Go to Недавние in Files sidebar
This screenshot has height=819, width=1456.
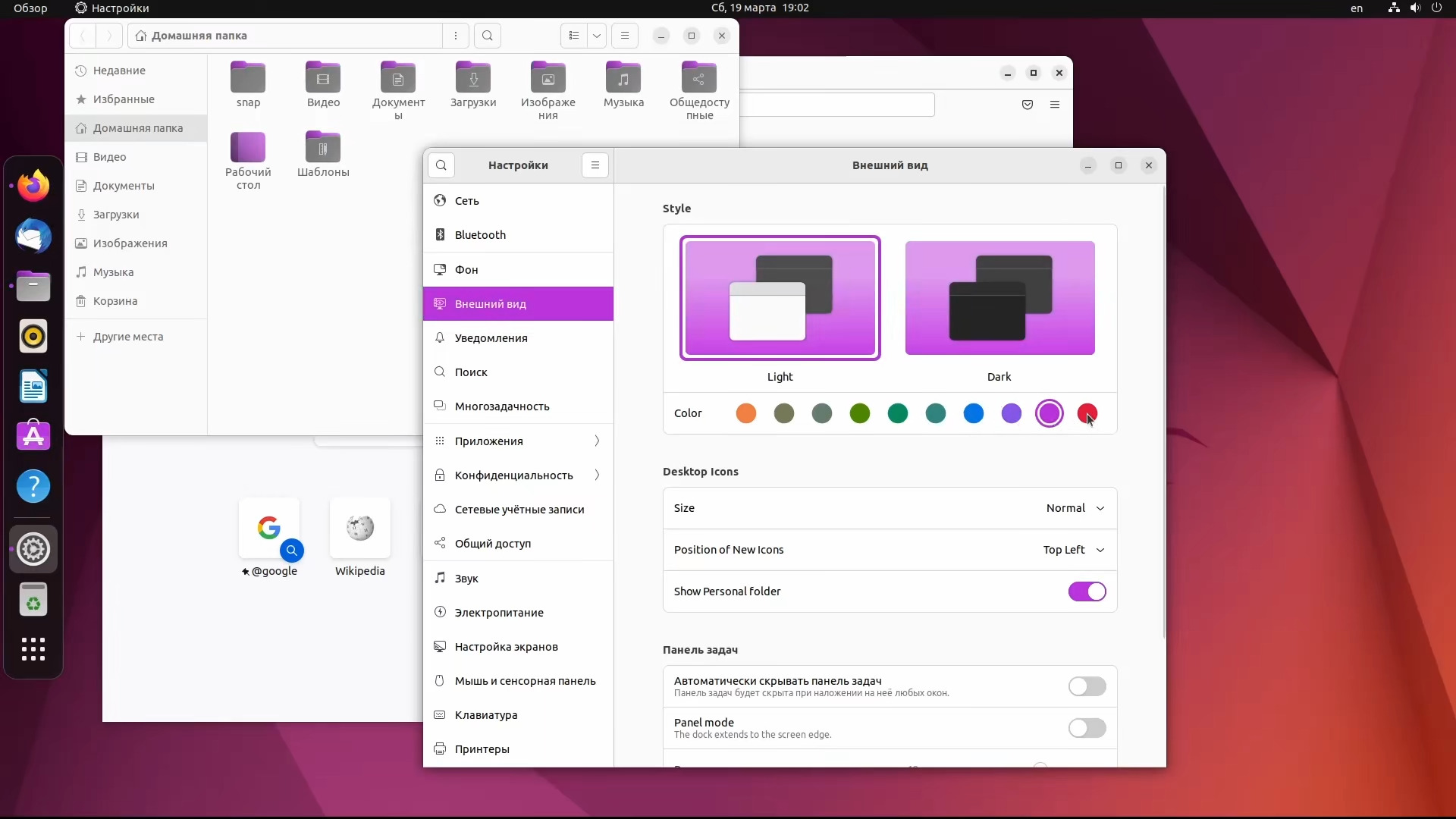(136, 71)
